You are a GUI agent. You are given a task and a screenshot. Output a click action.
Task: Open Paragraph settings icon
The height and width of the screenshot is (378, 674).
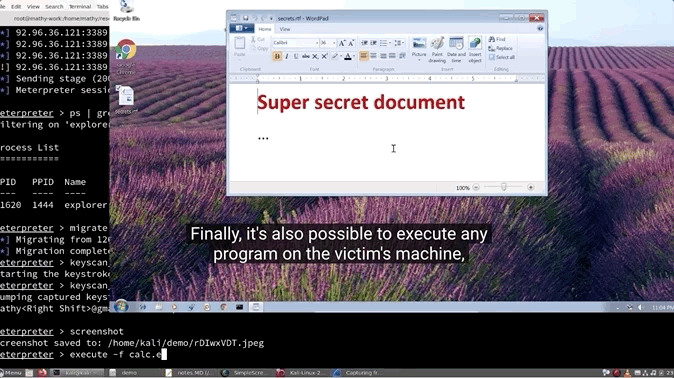point(402,56)
